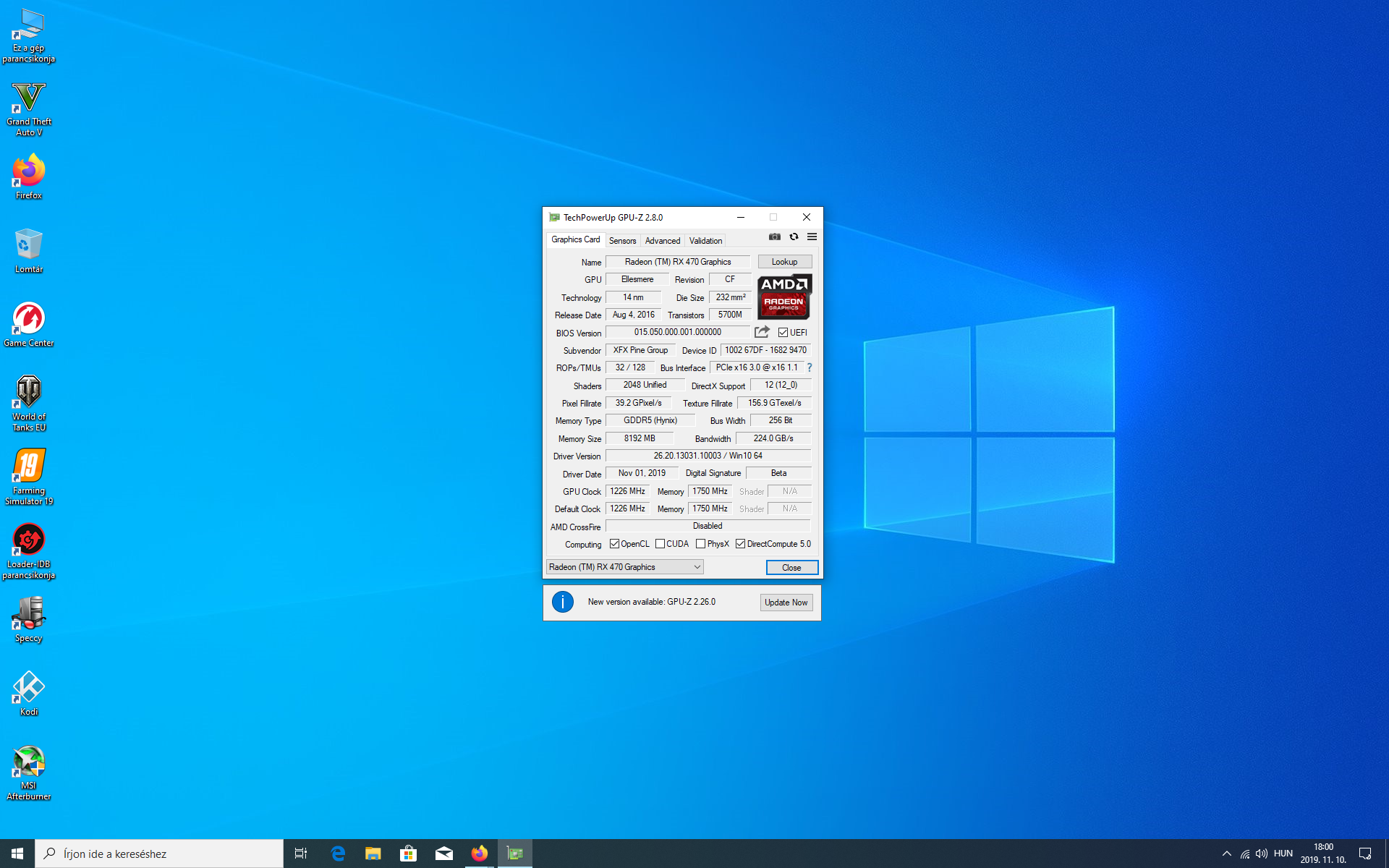Click the AMD CrossFire Disabled field
Viewport: 1389px width, 868px height.
(x=708, y=526)
